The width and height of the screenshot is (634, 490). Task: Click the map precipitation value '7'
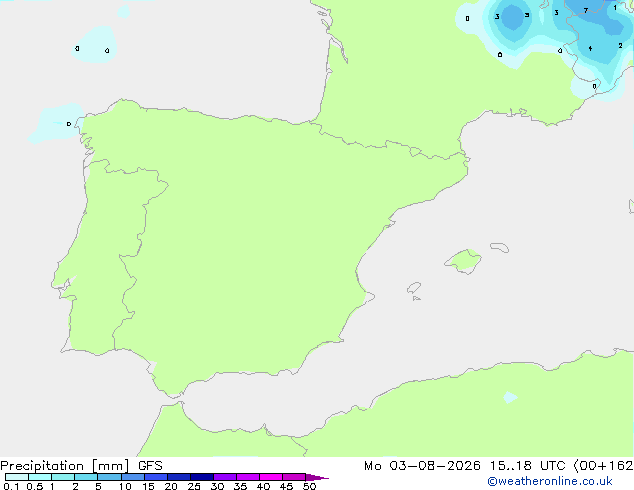tap(586, 11)
